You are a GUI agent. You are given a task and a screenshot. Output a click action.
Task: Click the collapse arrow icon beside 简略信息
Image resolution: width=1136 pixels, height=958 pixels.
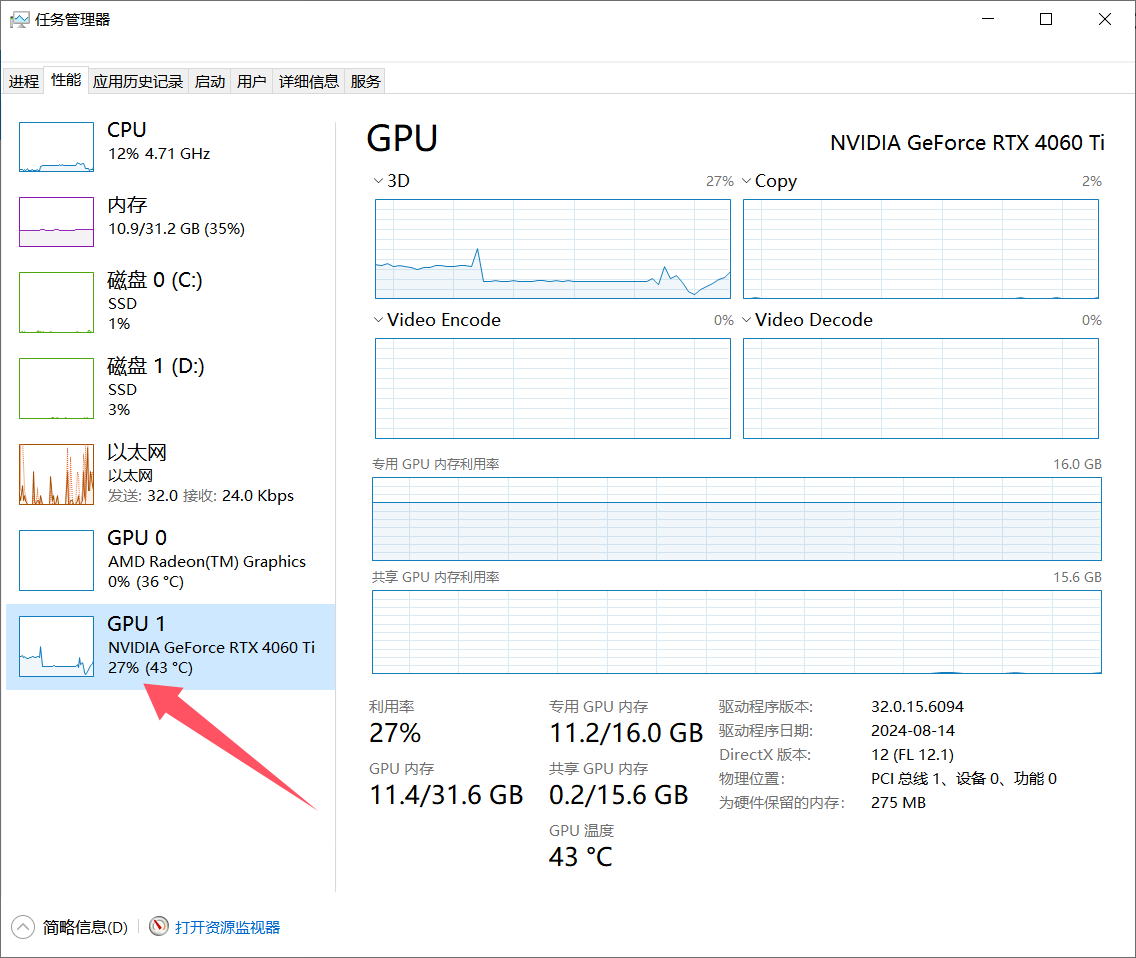[23, 927]
